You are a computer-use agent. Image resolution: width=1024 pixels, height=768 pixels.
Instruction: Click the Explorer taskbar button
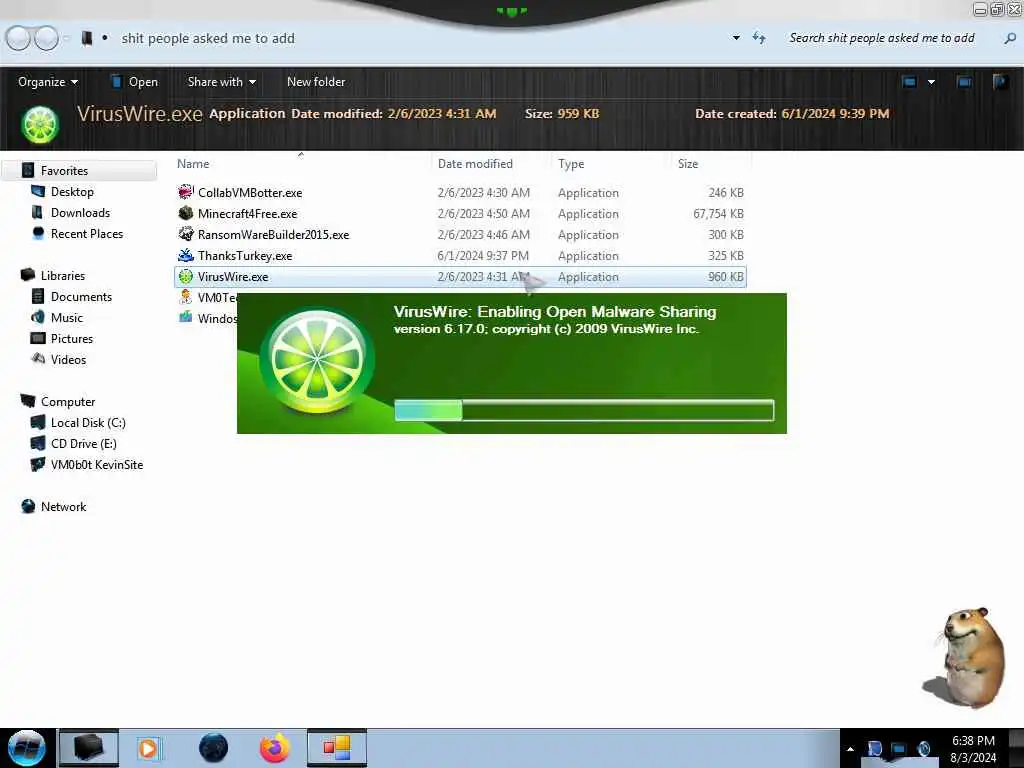pos(88,748)
